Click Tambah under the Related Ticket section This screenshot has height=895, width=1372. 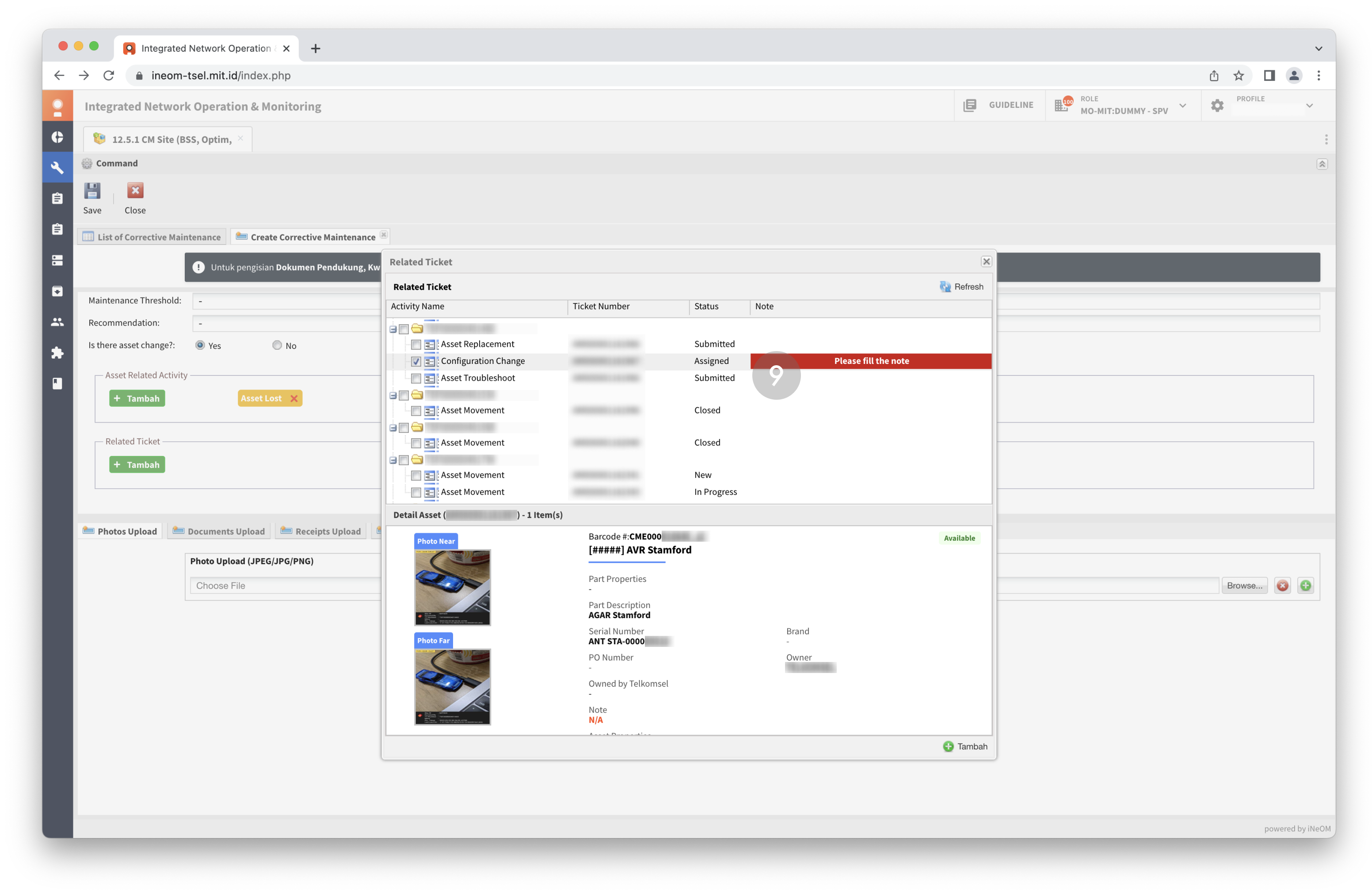click(137, 465)
